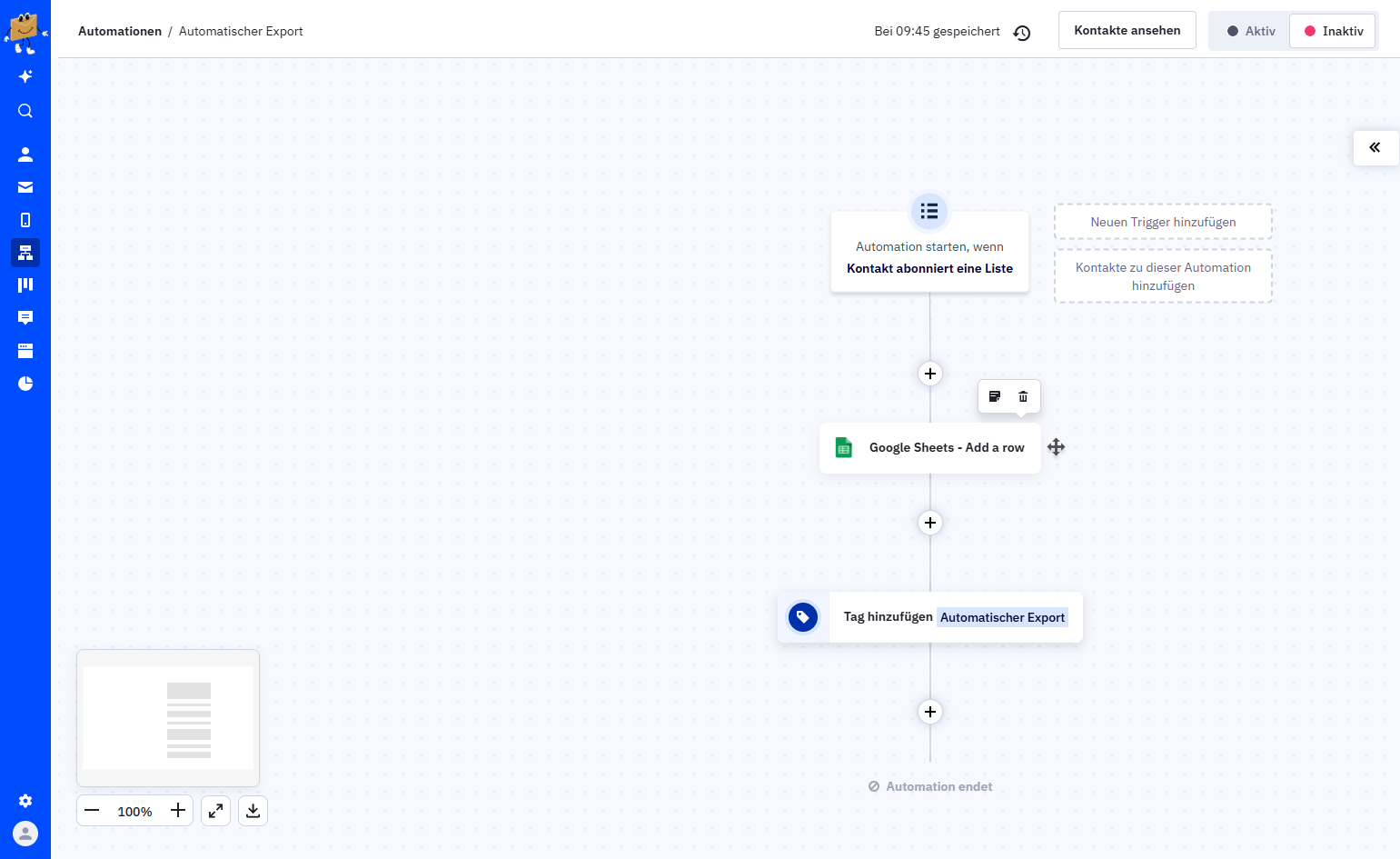Open Automations sidebar icon
Viewport: 1400px width, 859px height.
[x=25, y=253]
